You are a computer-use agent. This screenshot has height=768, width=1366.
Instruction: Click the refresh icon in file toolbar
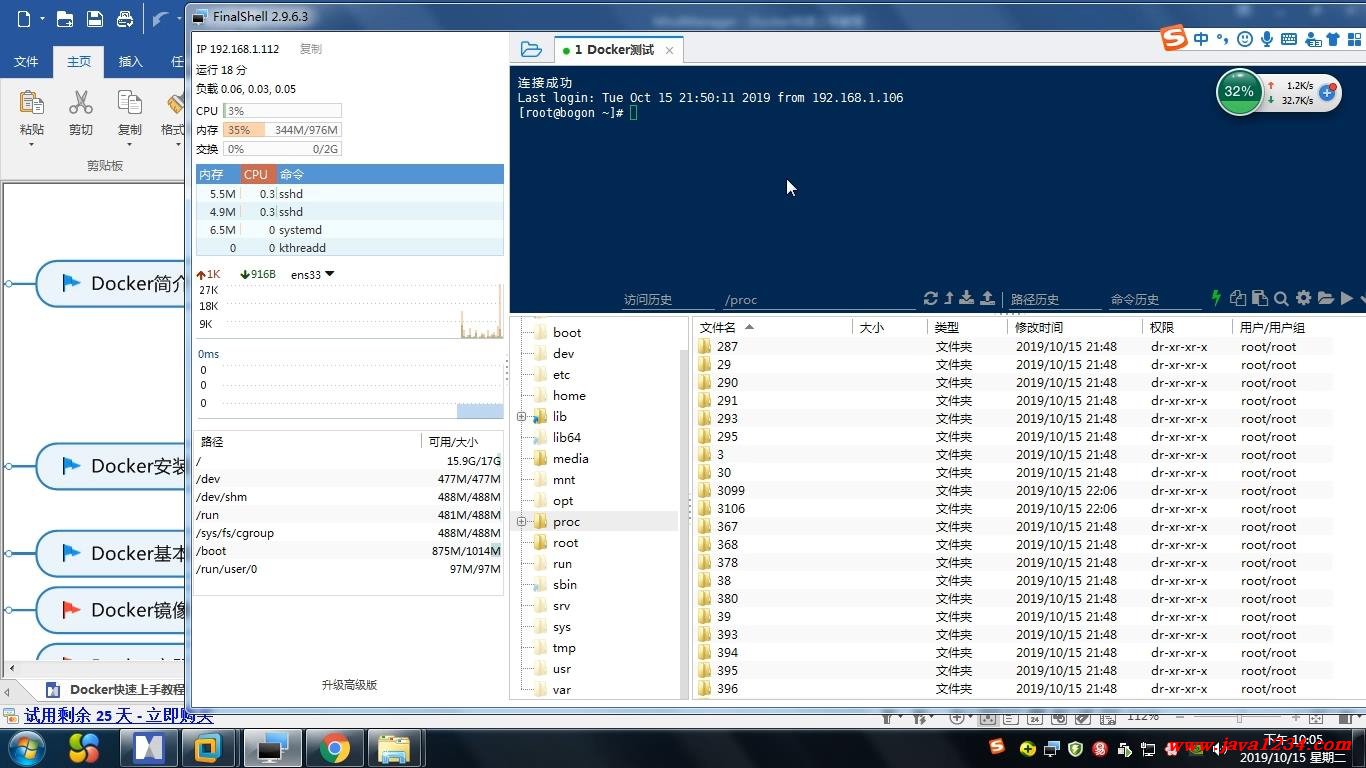[930, 298]
